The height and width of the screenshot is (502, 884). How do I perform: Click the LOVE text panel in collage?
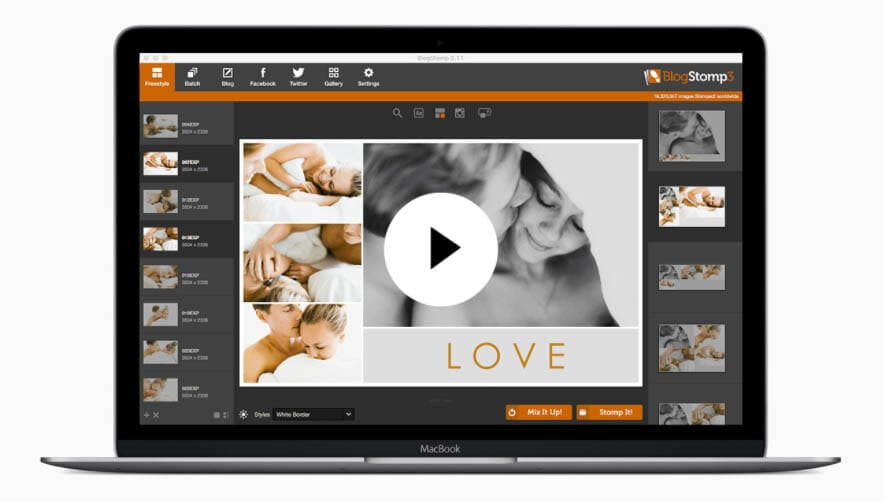pos(502,356)
